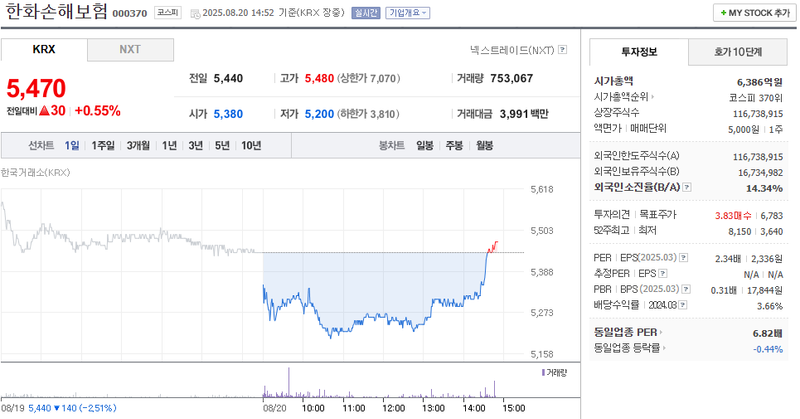Click the 외국인소진율 14.34% value
This screenshot has width=800, height=419.
[764, 188]
